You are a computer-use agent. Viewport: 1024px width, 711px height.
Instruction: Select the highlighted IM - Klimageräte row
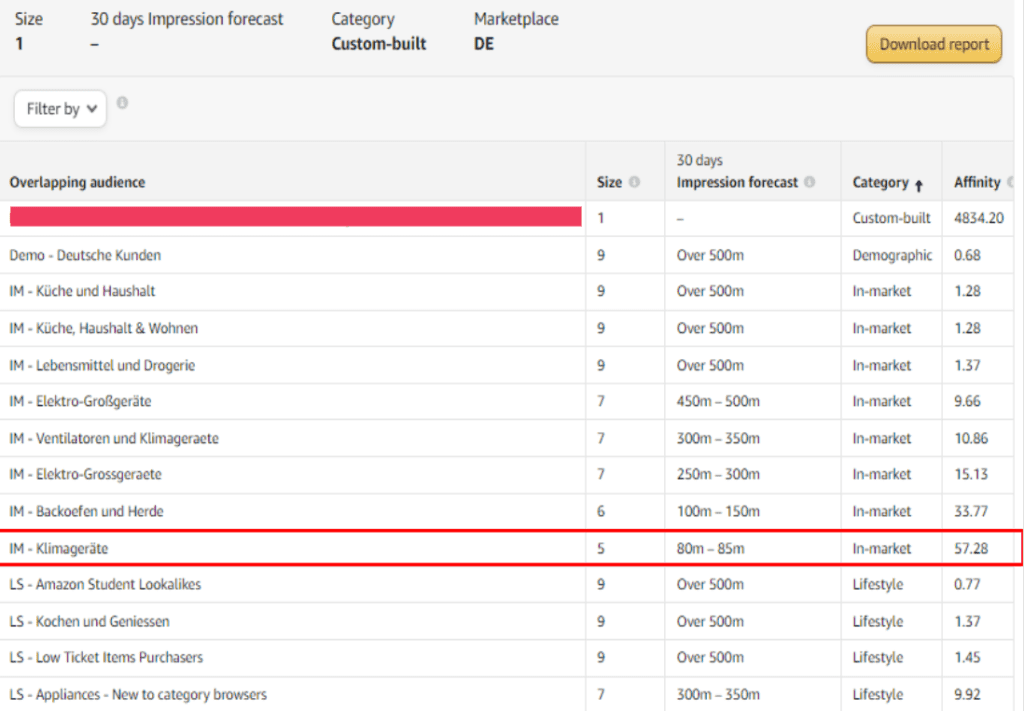click(x=57, y=547)
